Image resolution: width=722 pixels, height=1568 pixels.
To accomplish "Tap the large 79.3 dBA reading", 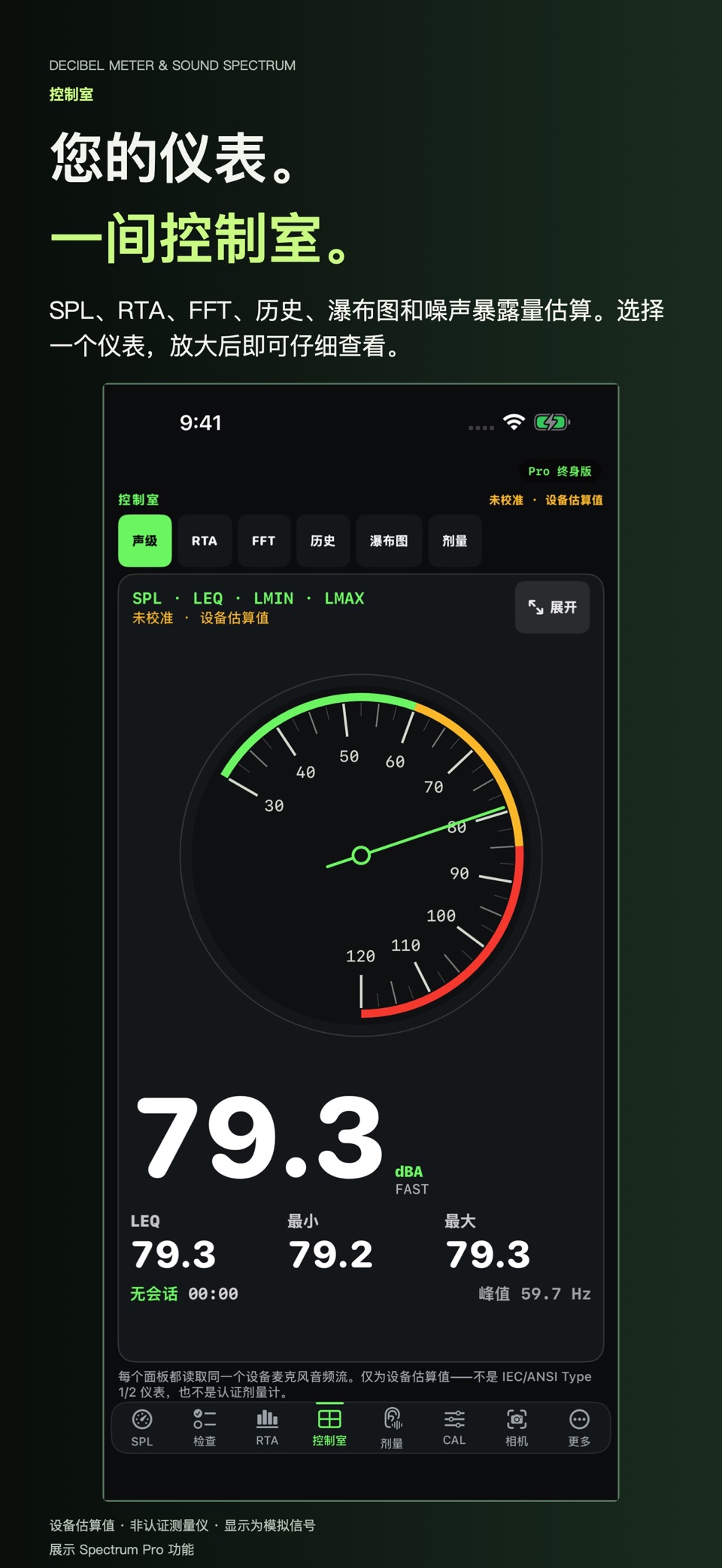I will pos(259,1137).
